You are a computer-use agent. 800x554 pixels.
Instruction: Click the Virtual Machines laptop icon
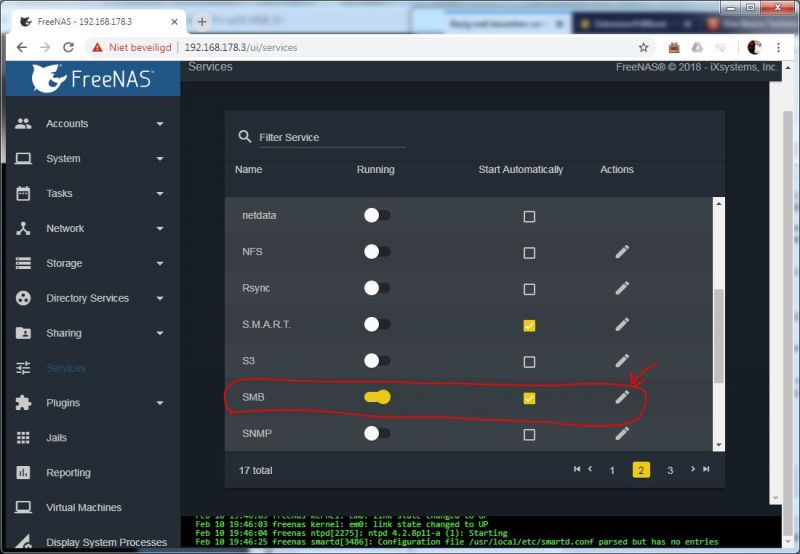click(x=23, y=507)
